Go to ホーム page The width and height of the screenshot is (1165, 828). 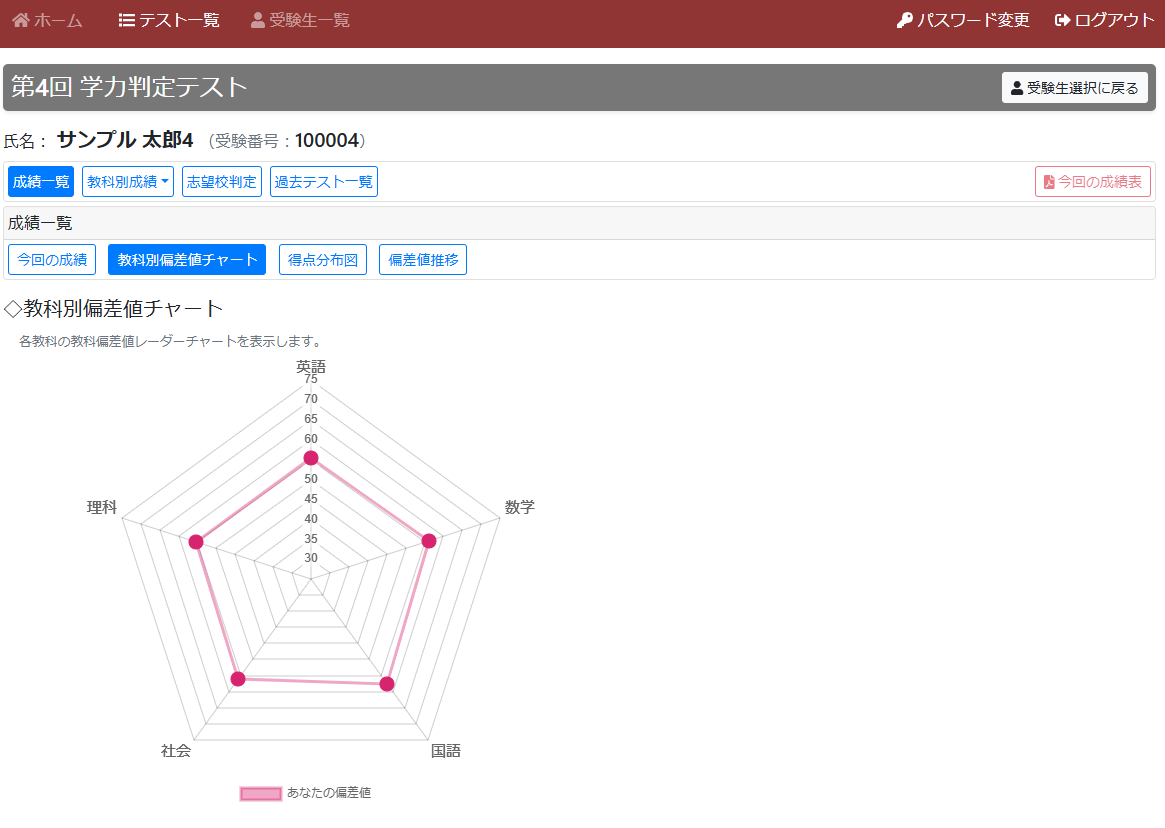48,20
